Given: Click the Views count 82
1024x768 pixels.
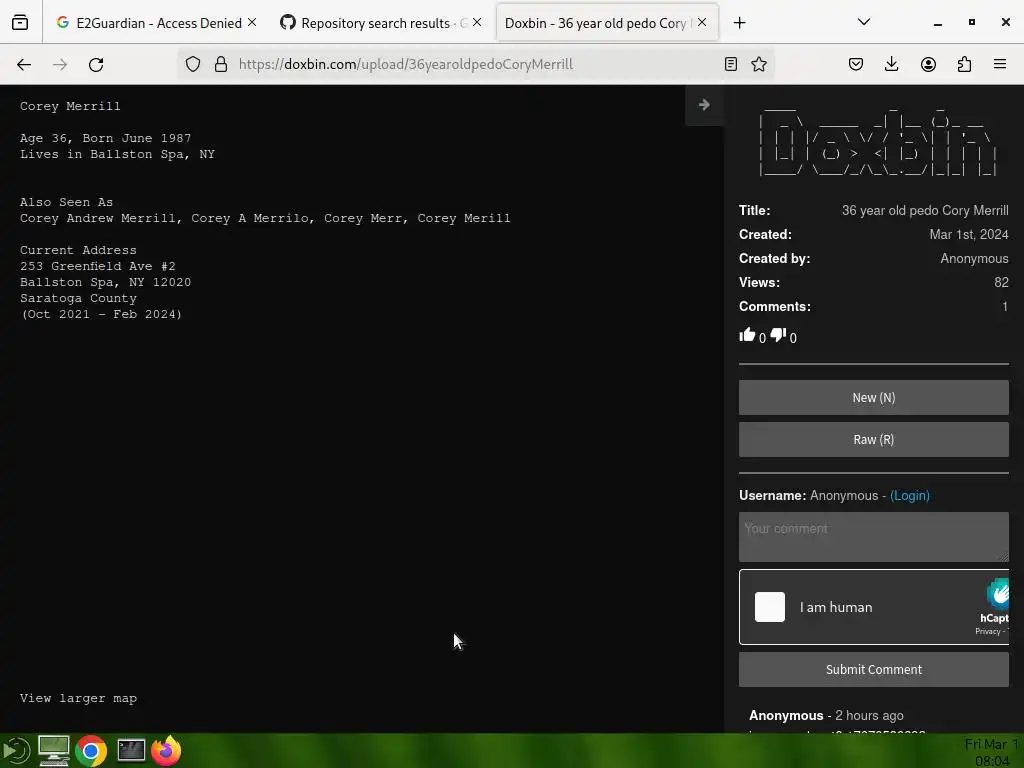Looking at the screenshot, I should point(1001,282).
